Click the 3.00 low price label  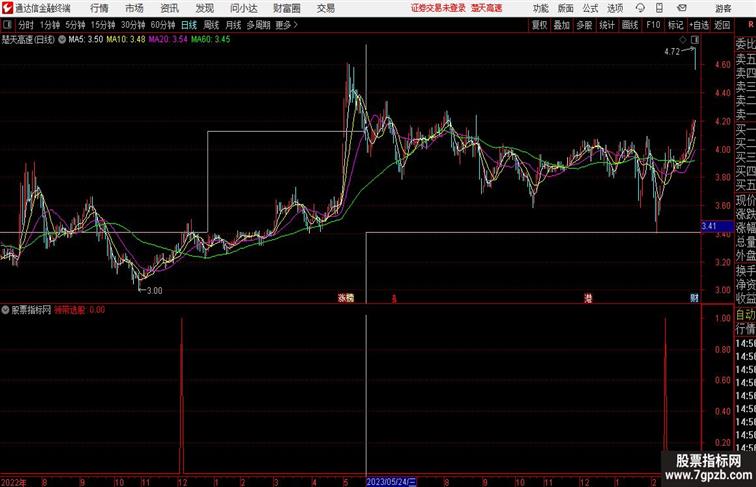tap(154, 291)
